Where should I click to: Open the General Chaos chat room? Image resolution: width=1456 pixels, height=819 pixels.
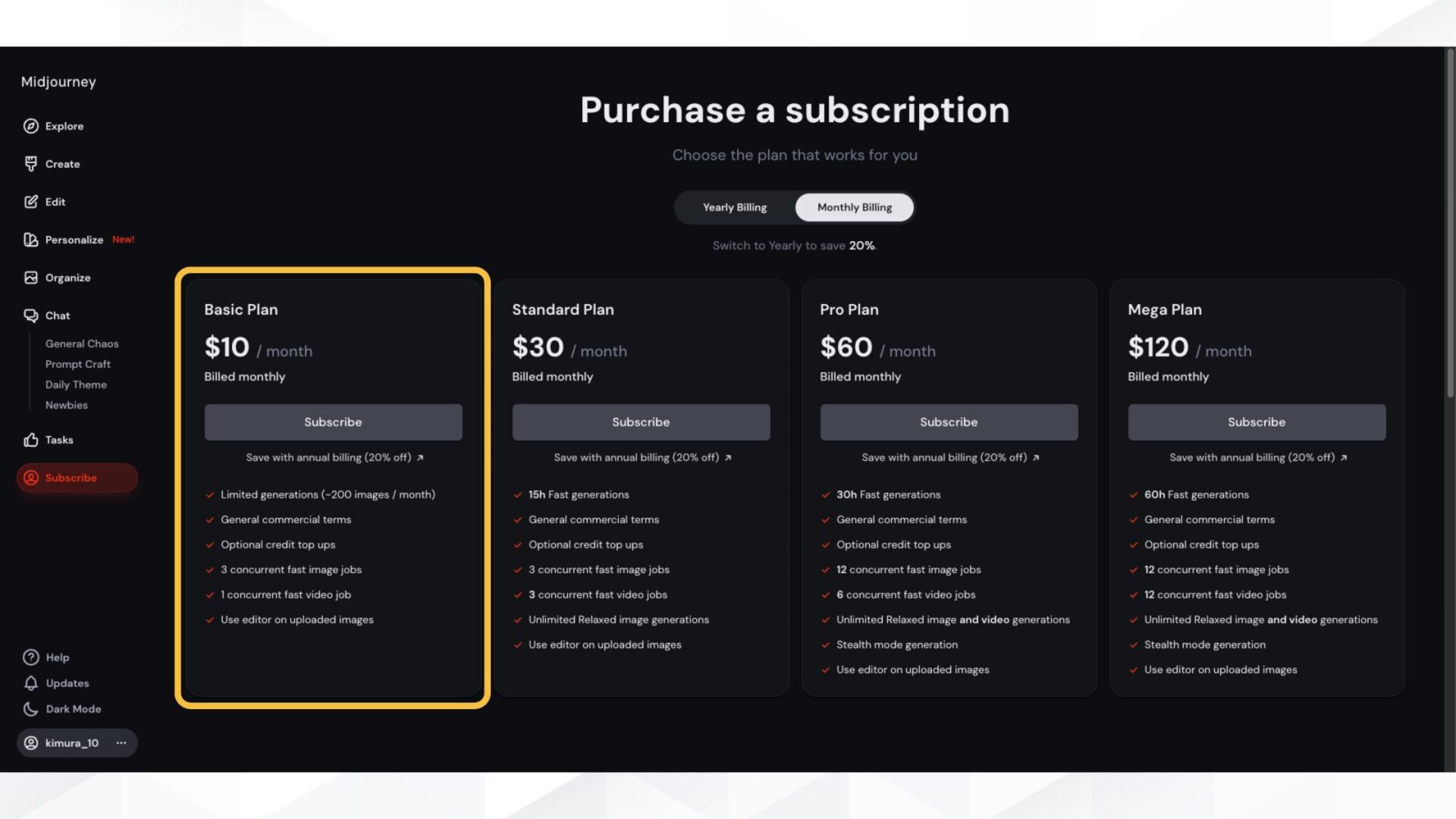[82, 344]
